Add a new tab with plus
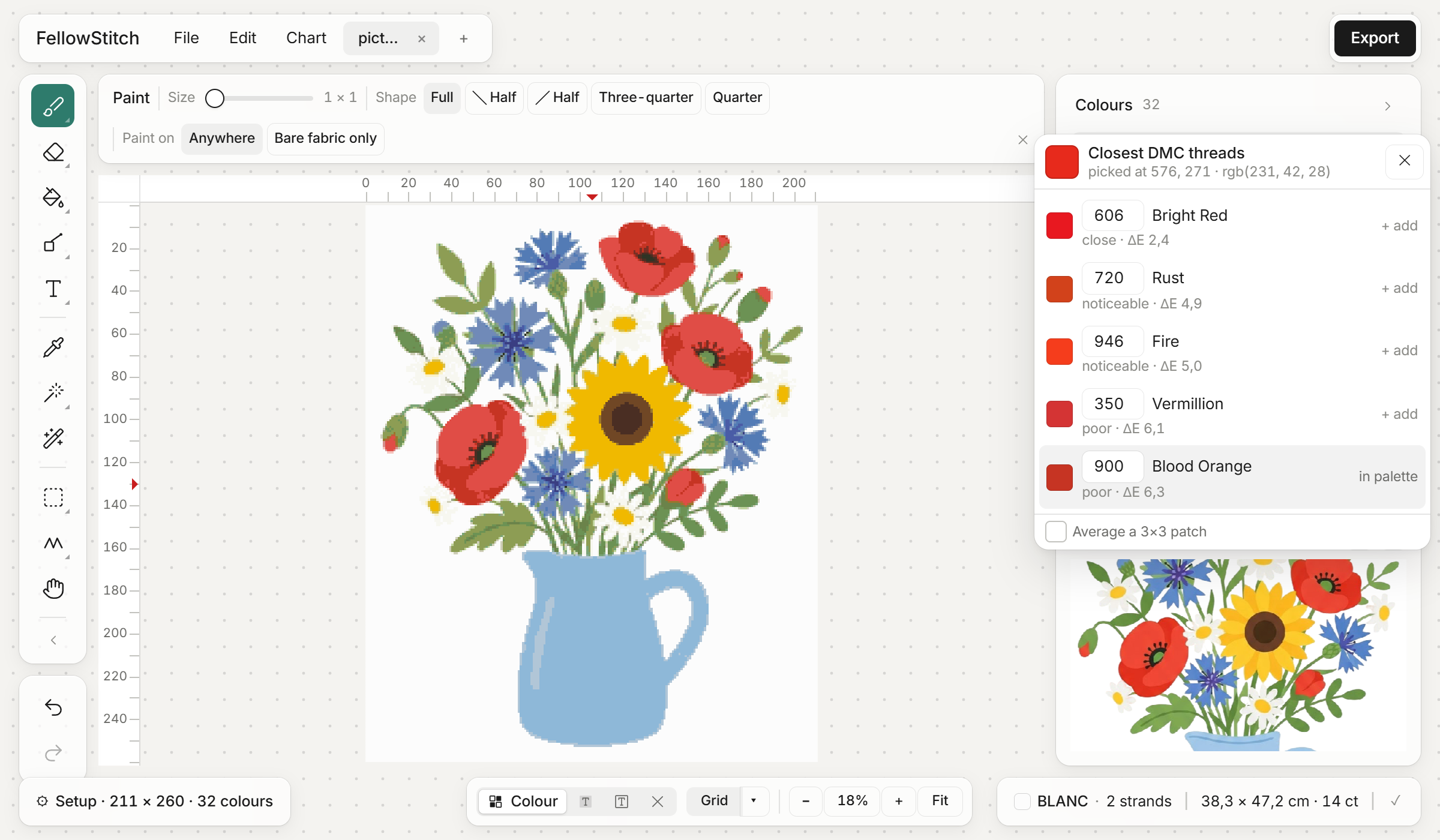This screenshot has height=840, width=1440. coord(463,39)
